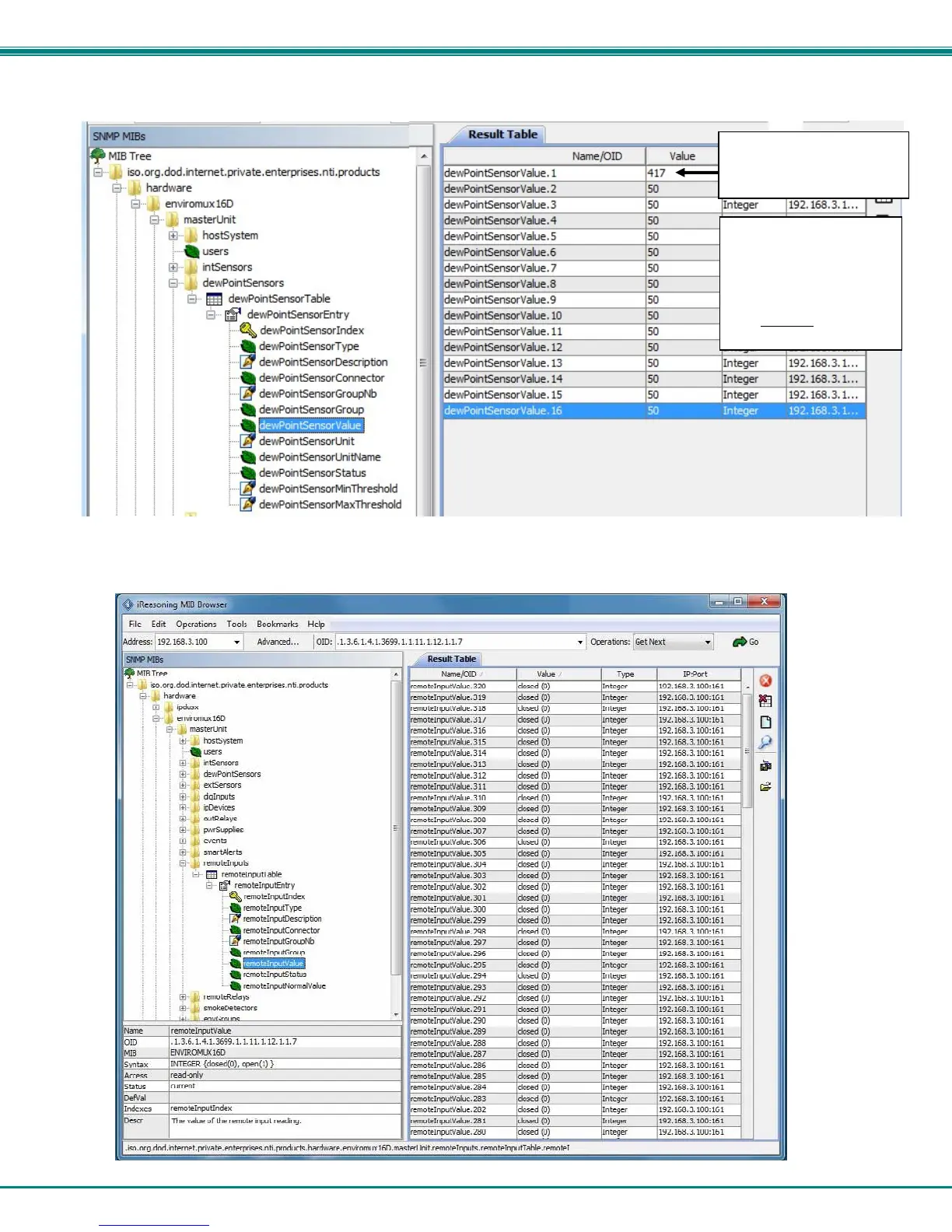Click the blank page icon in side toolbar
The width and height of the screenshot is (952, 1232).
click(x=765, y=722)
